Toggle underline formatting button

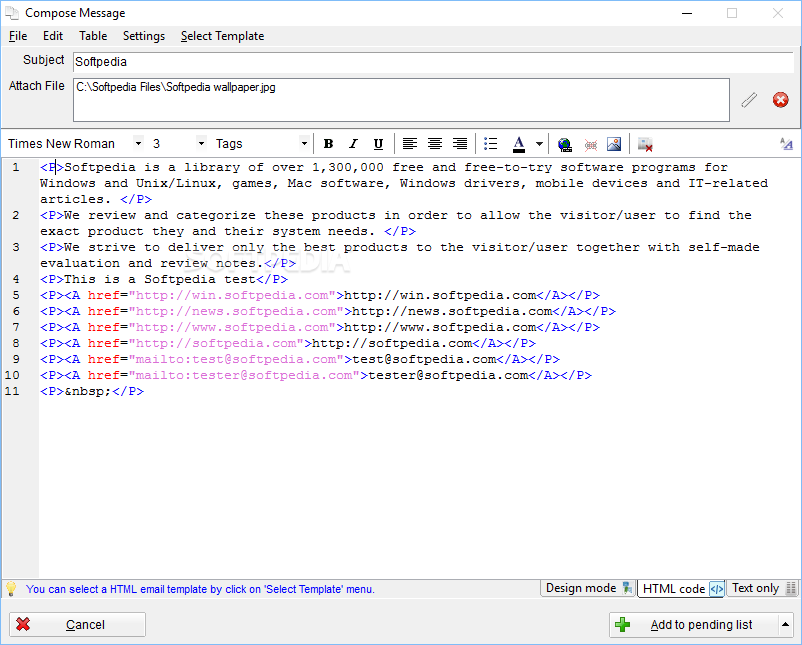378,144
